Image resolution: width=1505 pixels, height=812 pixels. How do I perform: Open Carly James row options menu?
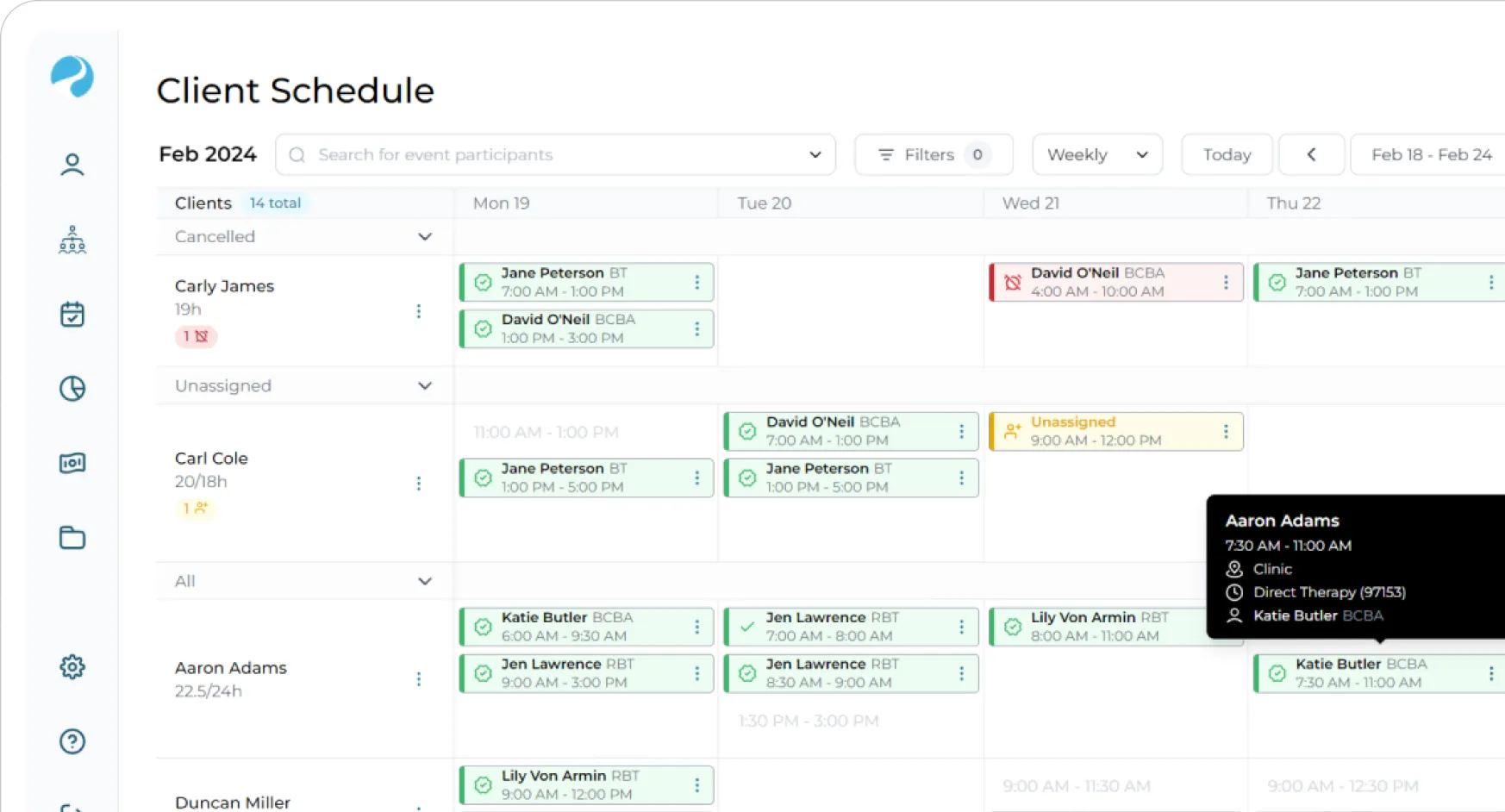pos(419,311)
